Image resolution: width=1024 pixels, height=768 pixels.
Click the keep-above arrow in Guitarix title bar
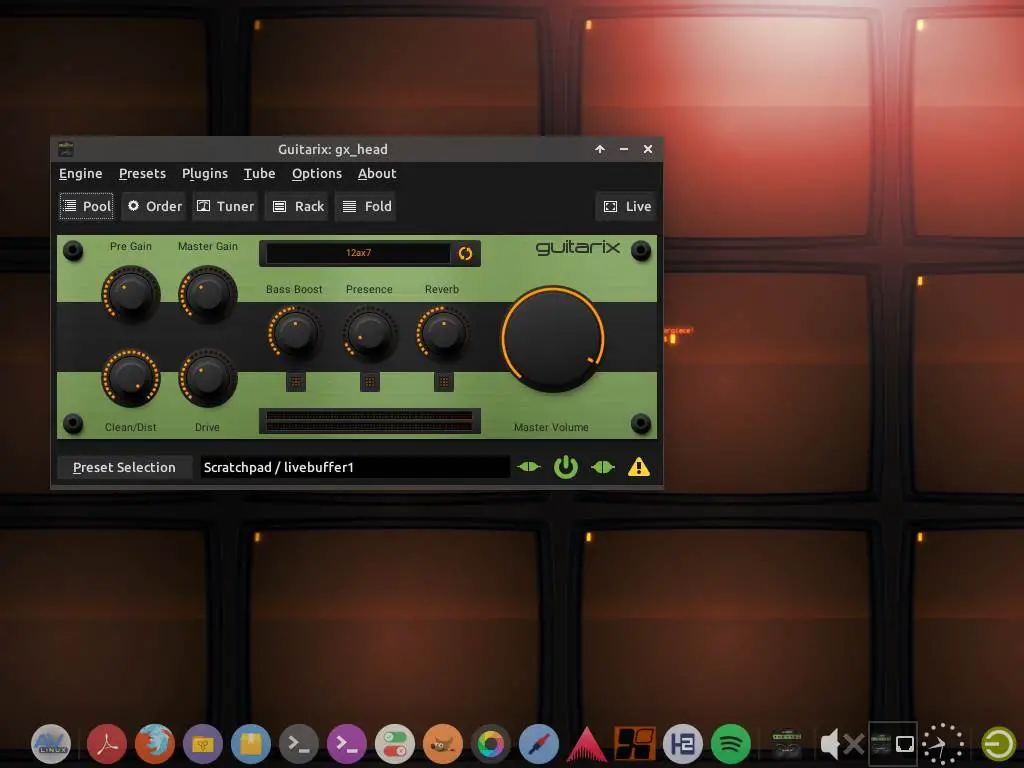[600, 150]
